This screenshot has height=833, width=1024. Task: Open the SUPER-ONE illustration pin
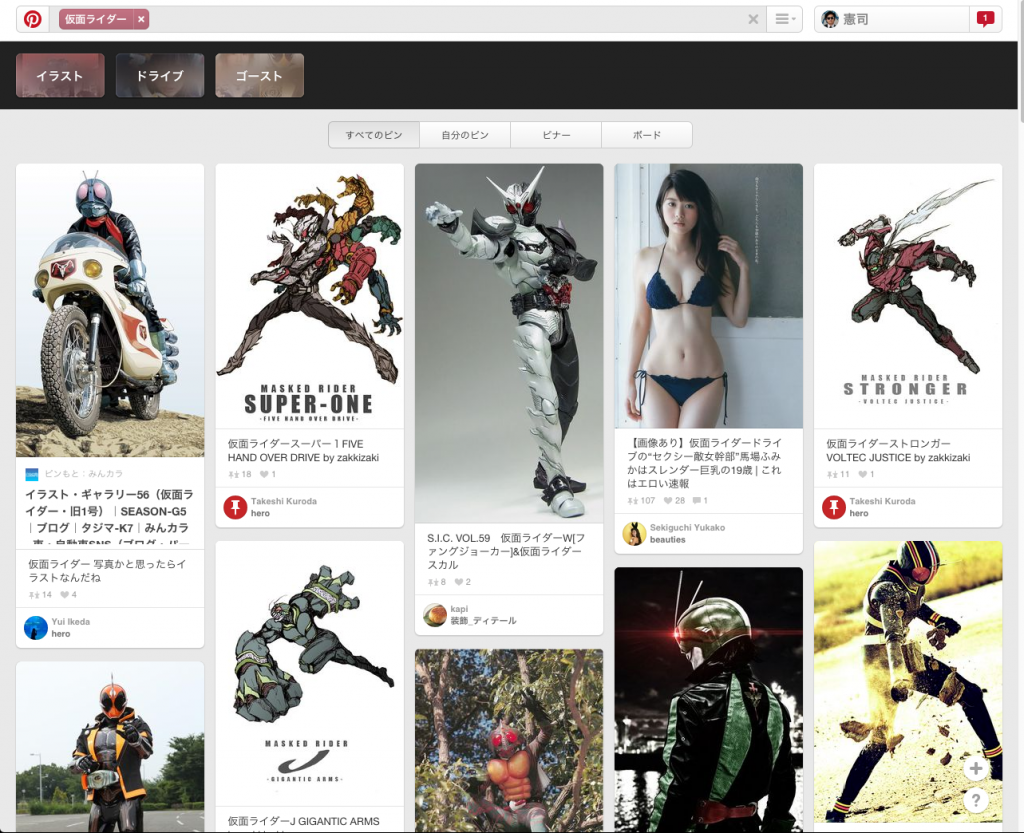click(310, 296)
